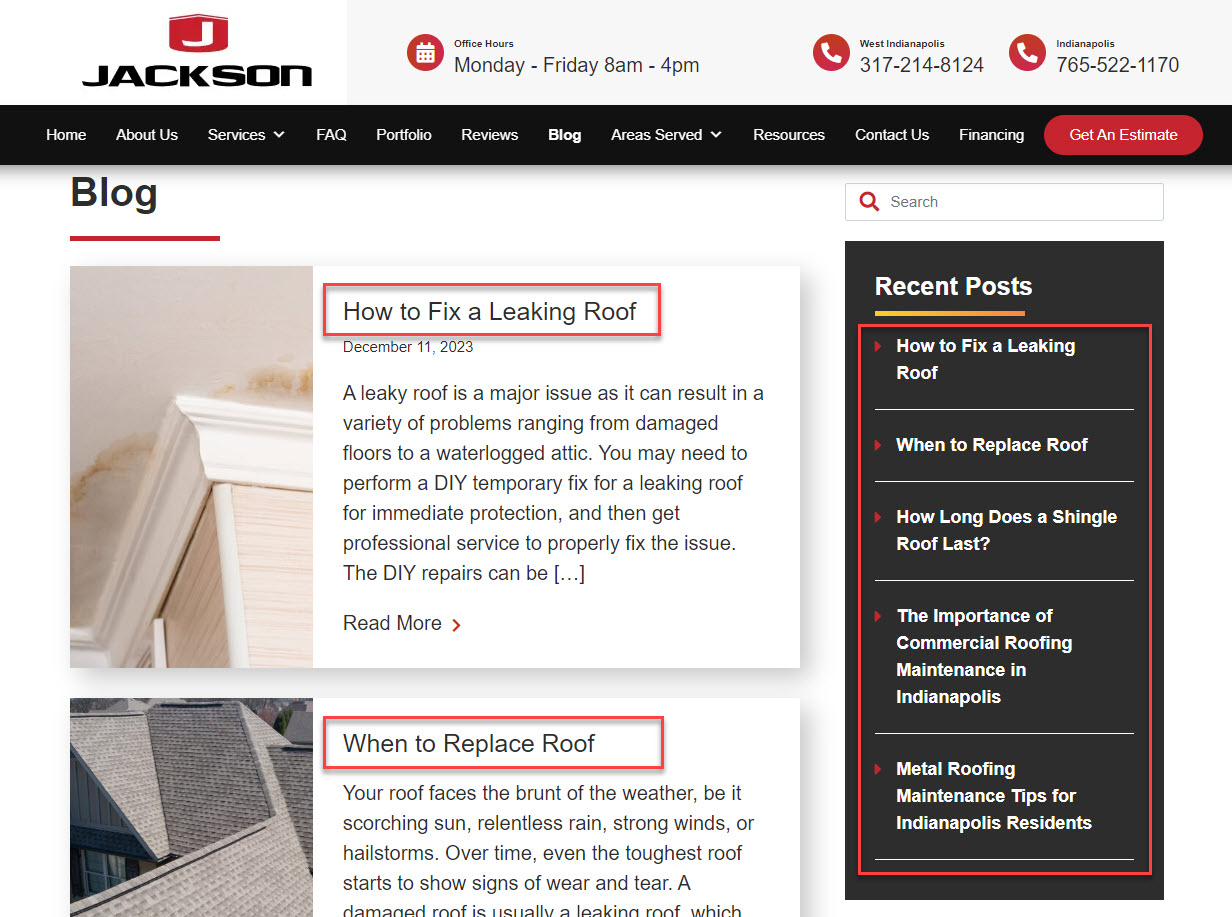Select the FAQ navigation item
Viewport: 1232px width, 917px height.
(331, 134)
